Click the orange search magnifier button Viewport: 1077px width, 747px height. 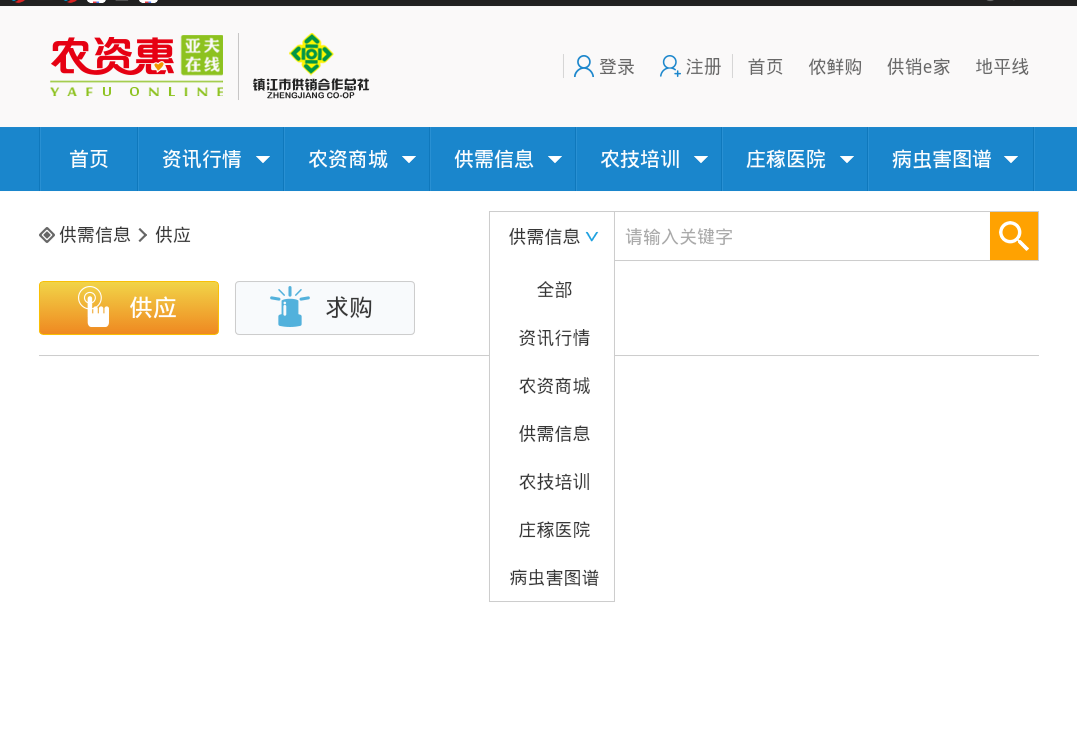pyautogui.click(x=1014, y=236)
